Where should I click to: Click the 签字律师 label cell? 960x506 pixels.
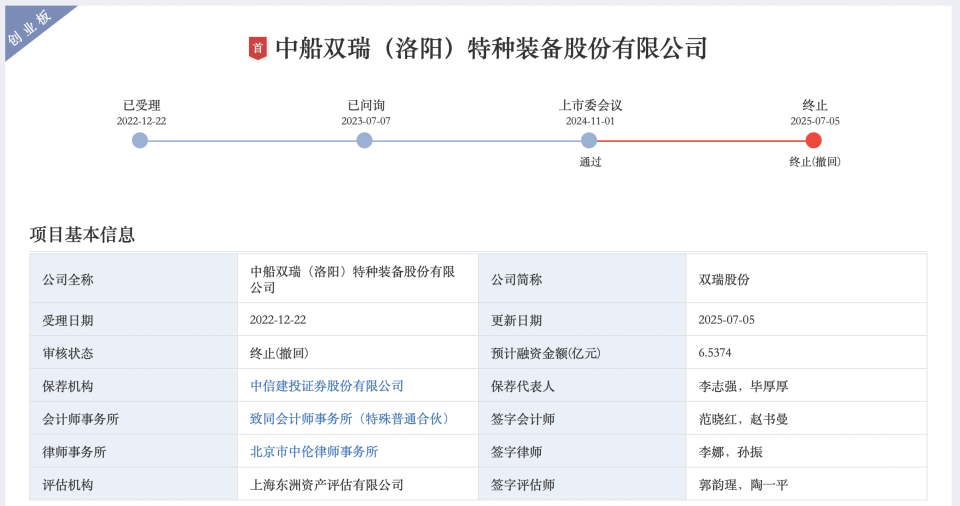[582, 452]
